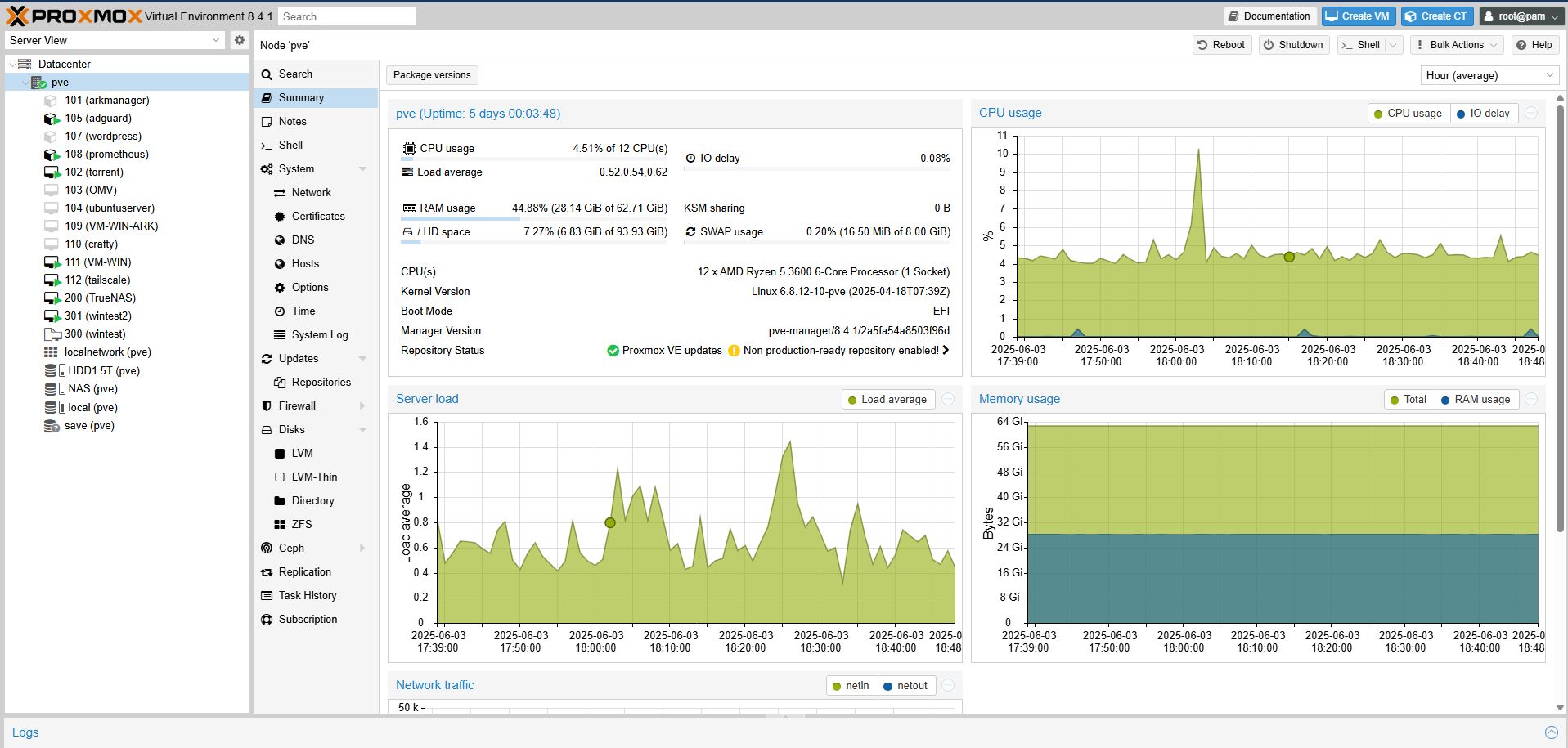Click the RAM usage progress bar

(535, 218)
